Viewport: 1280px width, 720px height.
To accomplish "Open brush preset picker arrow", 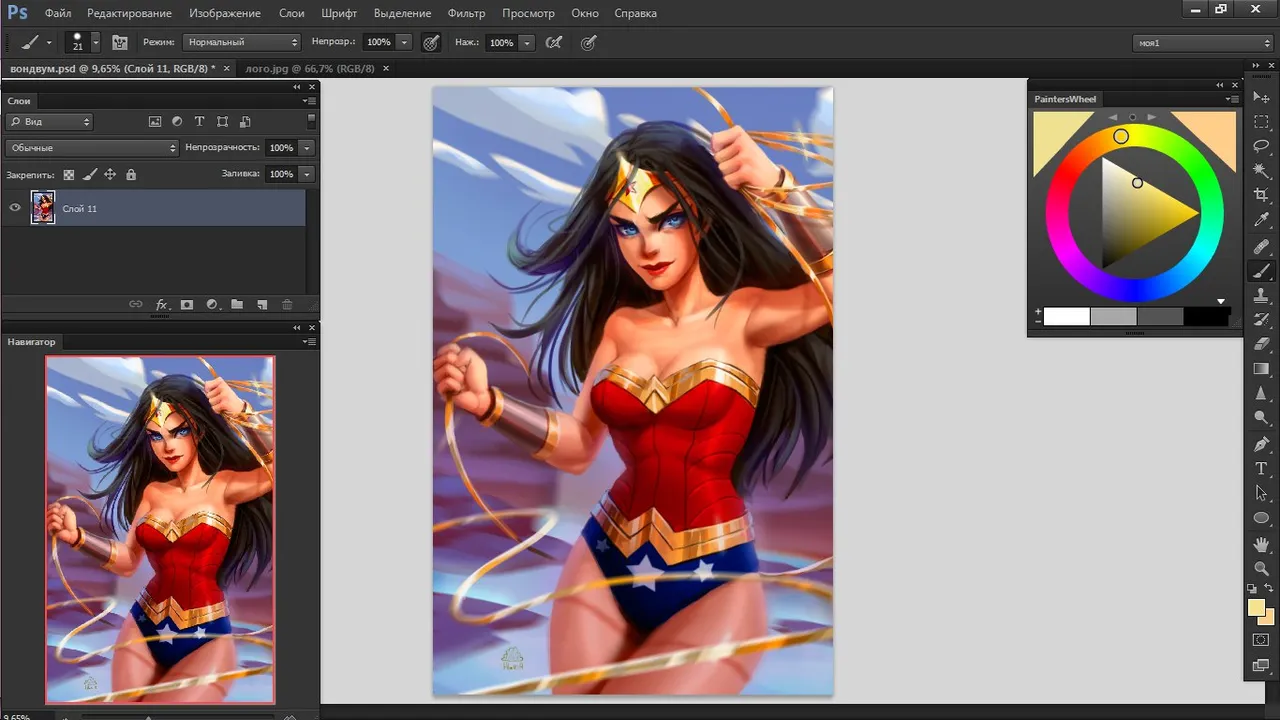I will (x=96, y=43).
